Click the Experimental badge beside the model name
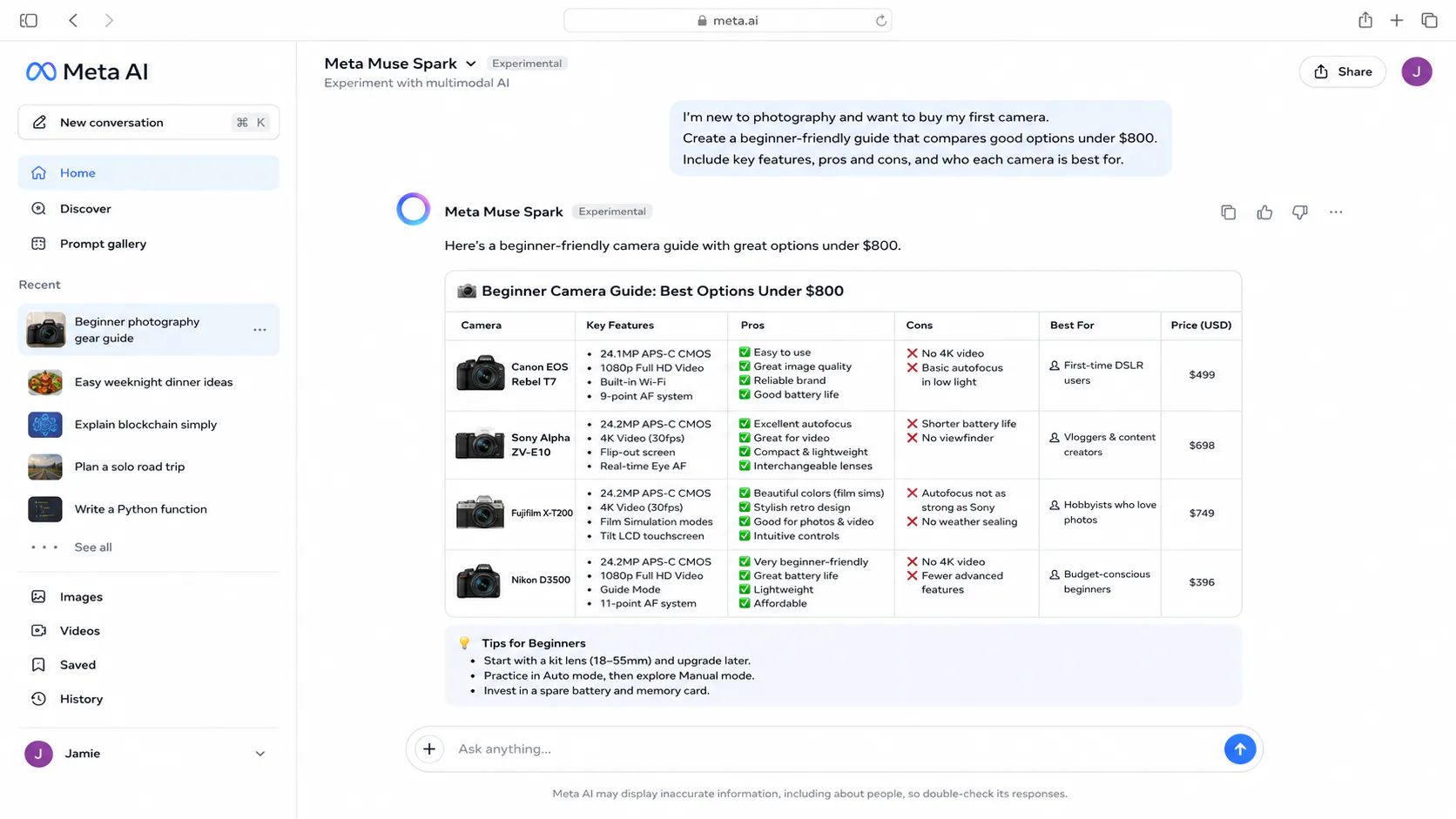The image size is (1456, 819). (x=527, y=64)
